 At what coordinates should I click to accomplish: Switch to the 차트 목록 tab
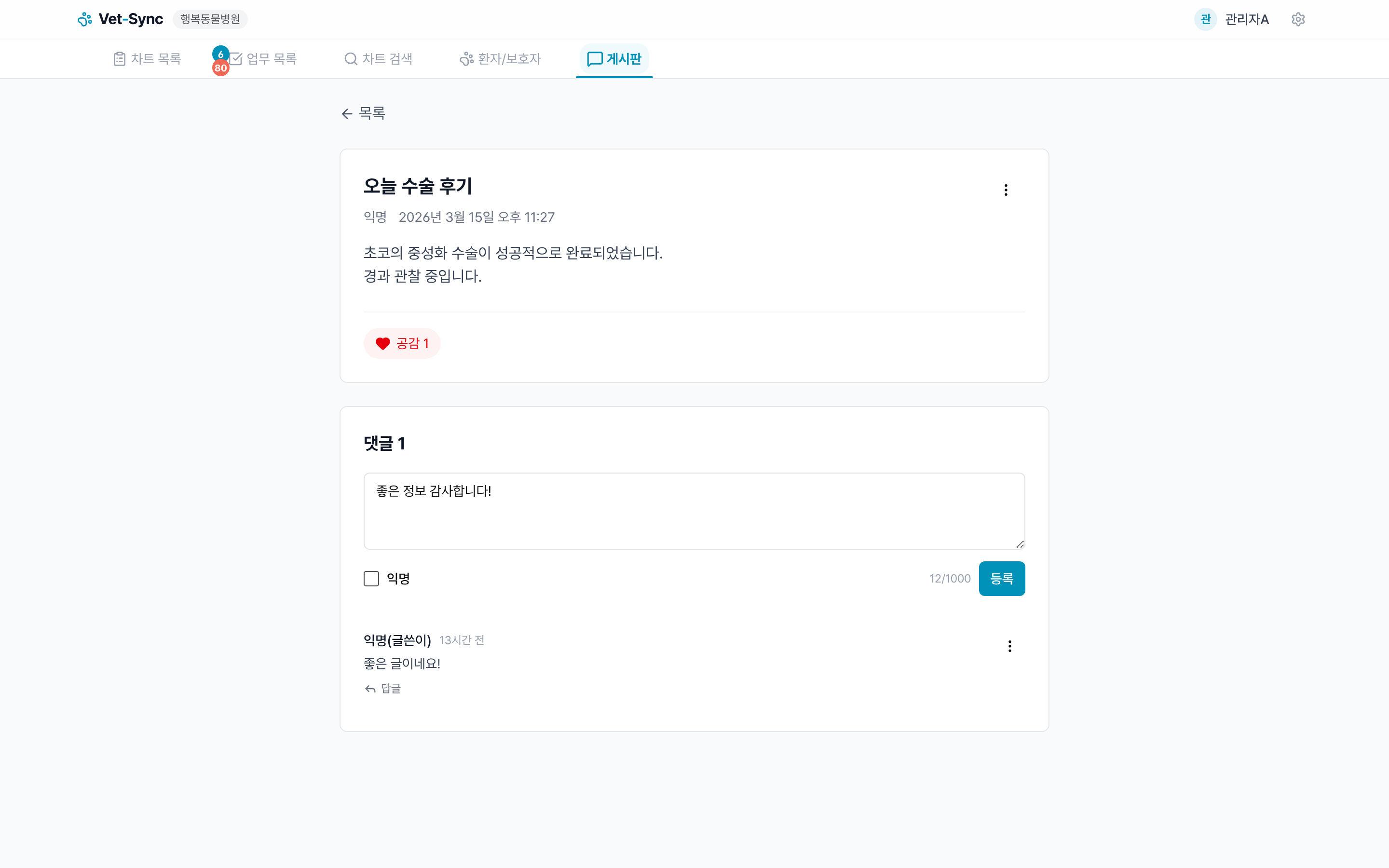click(146, 58)
